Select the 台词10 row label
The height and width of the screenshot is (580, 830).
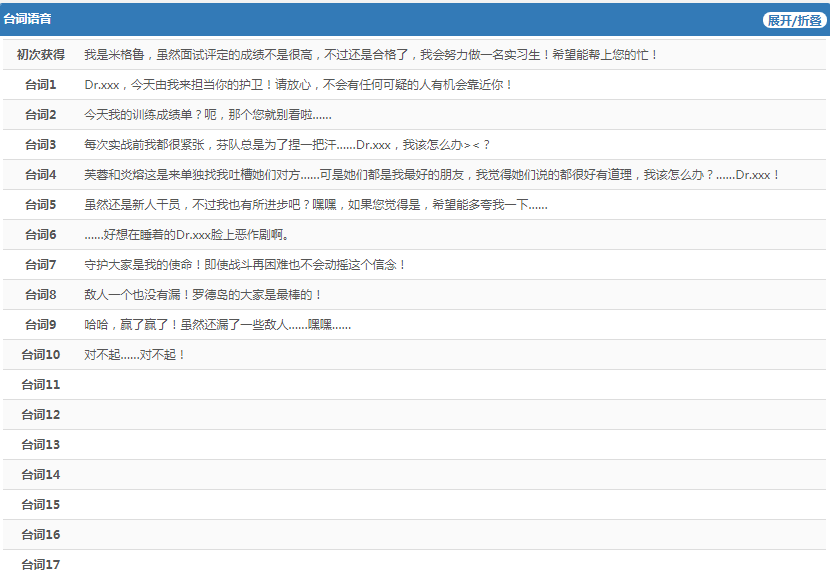(41, 355)
